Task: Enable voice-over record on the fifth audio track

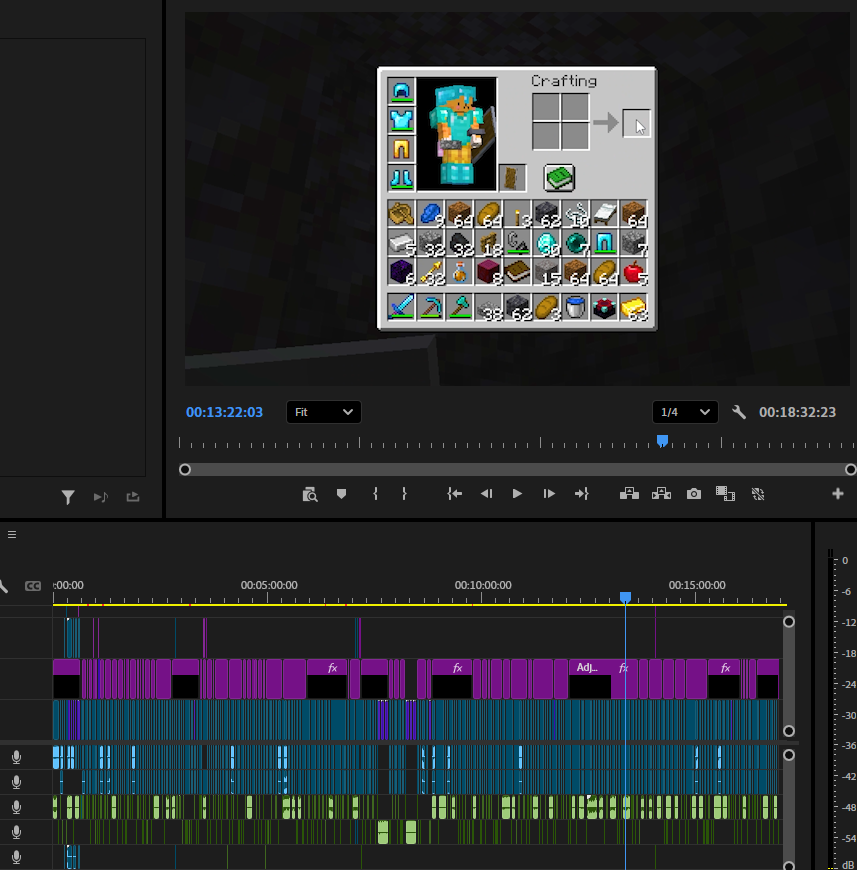Action: (17, 857)
